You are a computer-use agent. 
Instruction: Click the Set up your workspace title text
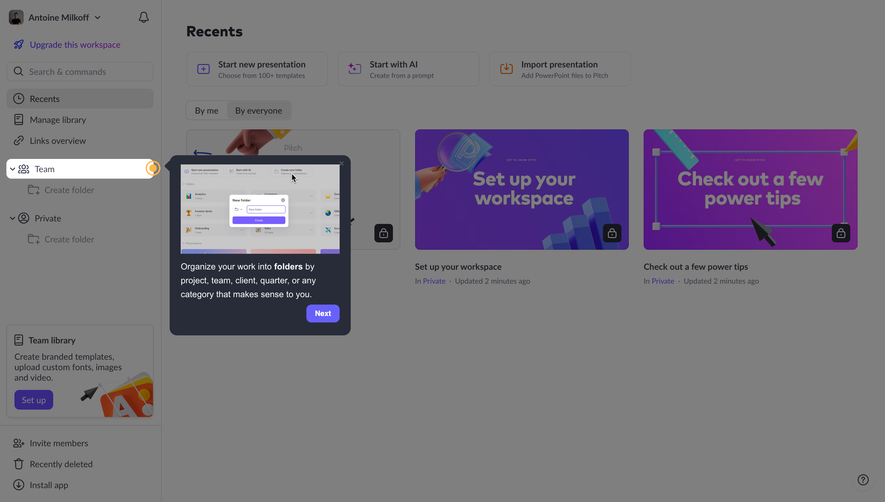[x=458, y=267]
